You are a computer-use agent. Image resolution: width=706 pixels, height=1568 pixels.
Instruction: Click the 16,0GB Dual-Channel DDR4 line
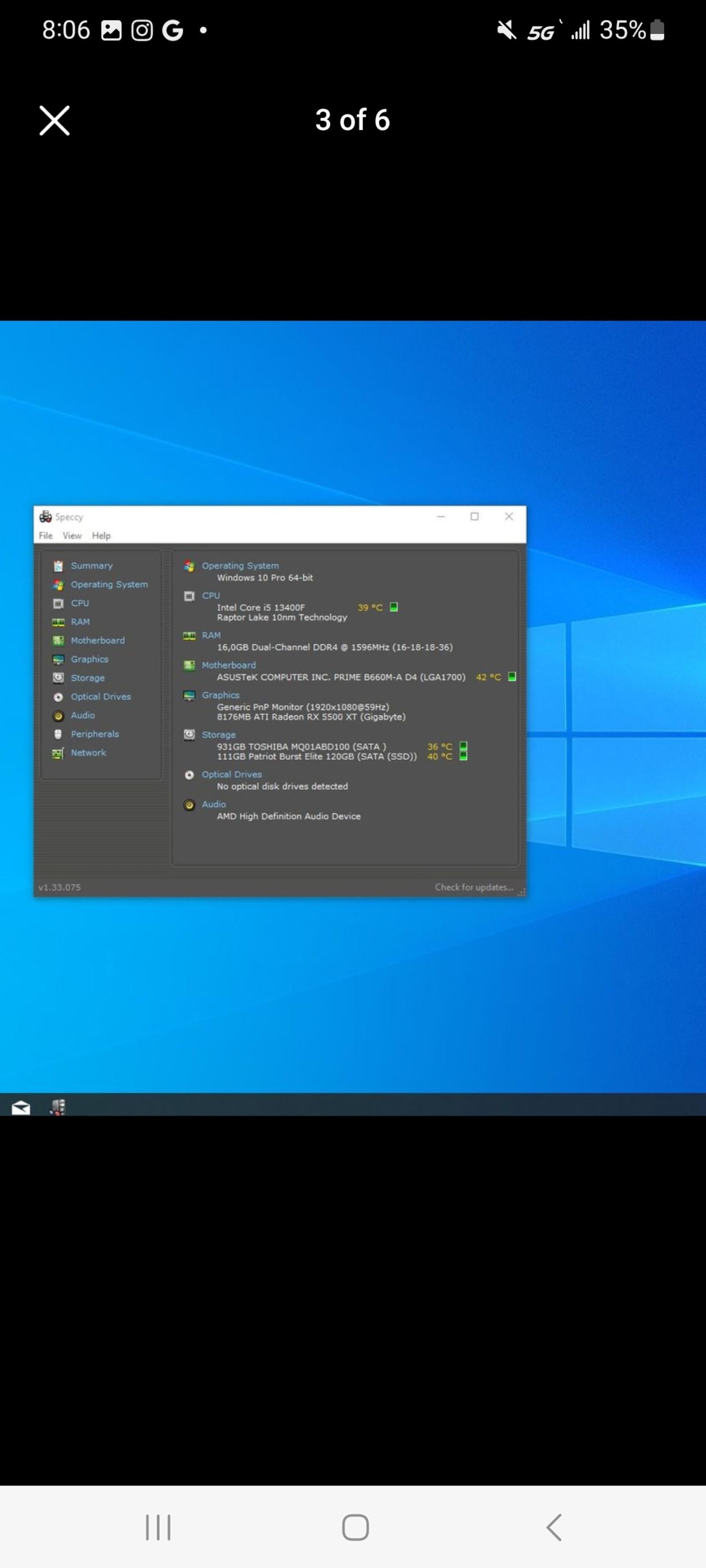(x=334, y=647)
